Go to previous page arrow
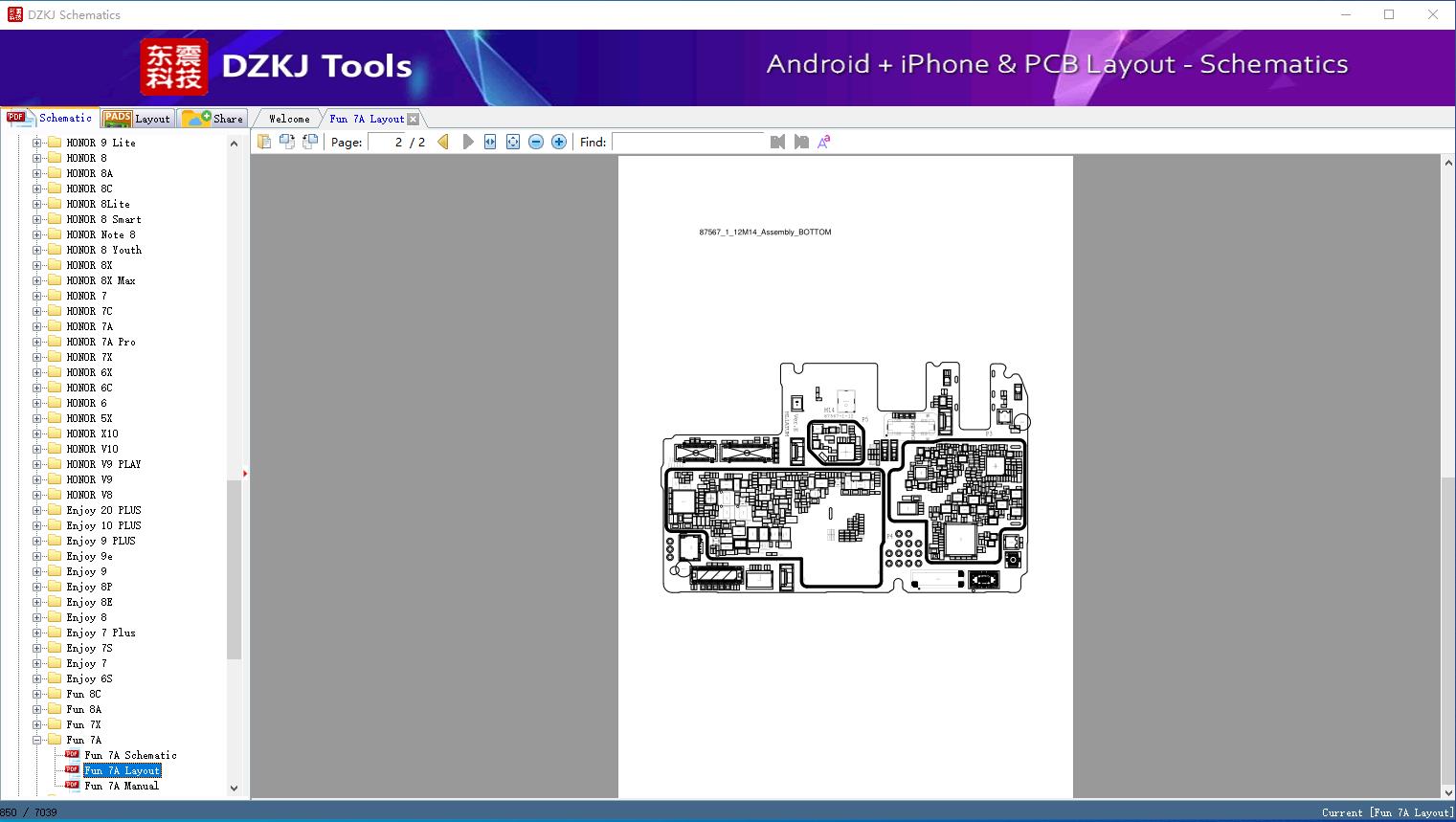Viewport: 1456px width, 822px height. point(443,142)
